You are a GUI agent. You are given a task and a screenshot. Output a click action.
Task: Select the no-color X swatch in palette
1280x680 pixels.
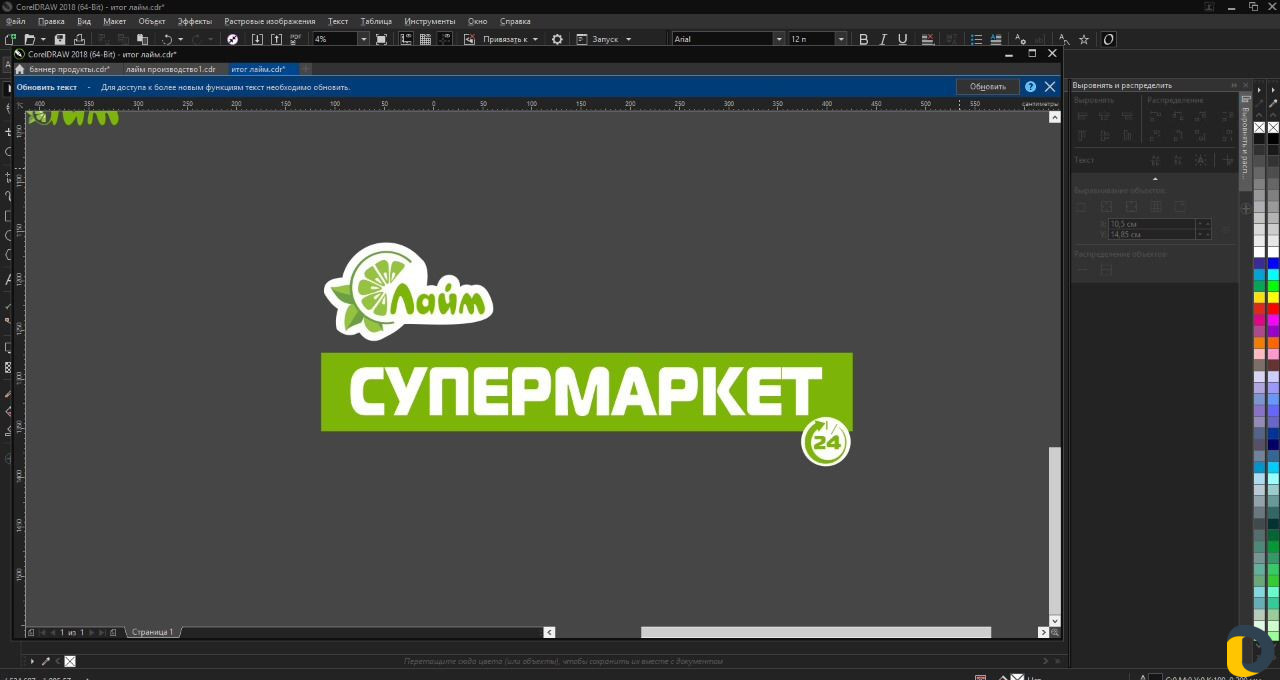point(1273,127)
